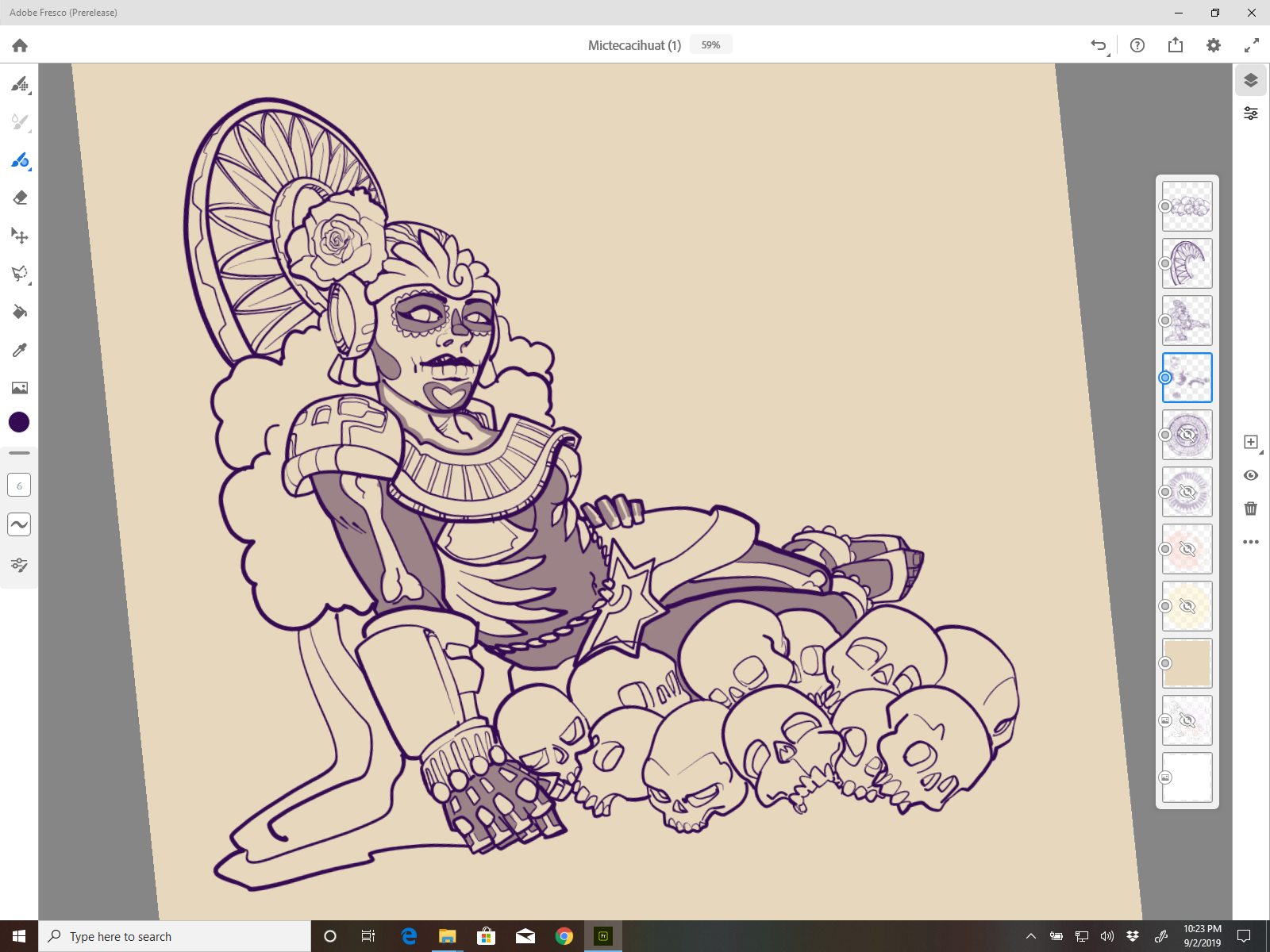
Task: Open Share/Export options
Action: [x=1176, y=45]
